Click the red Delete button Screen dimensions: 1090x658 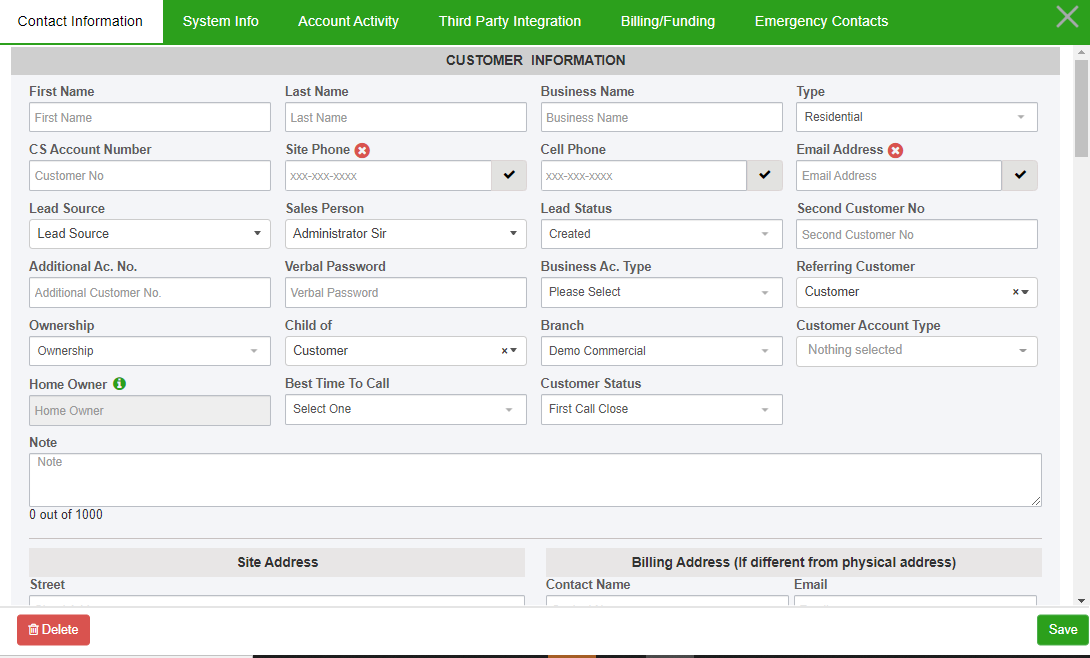pyautogui.click(x=54, y=630)
